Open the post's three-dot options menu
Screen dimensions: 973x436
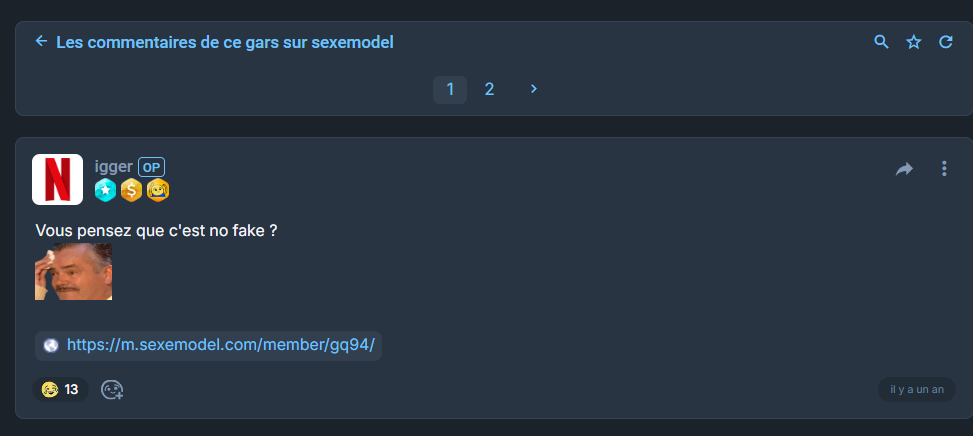click(944, 169)
